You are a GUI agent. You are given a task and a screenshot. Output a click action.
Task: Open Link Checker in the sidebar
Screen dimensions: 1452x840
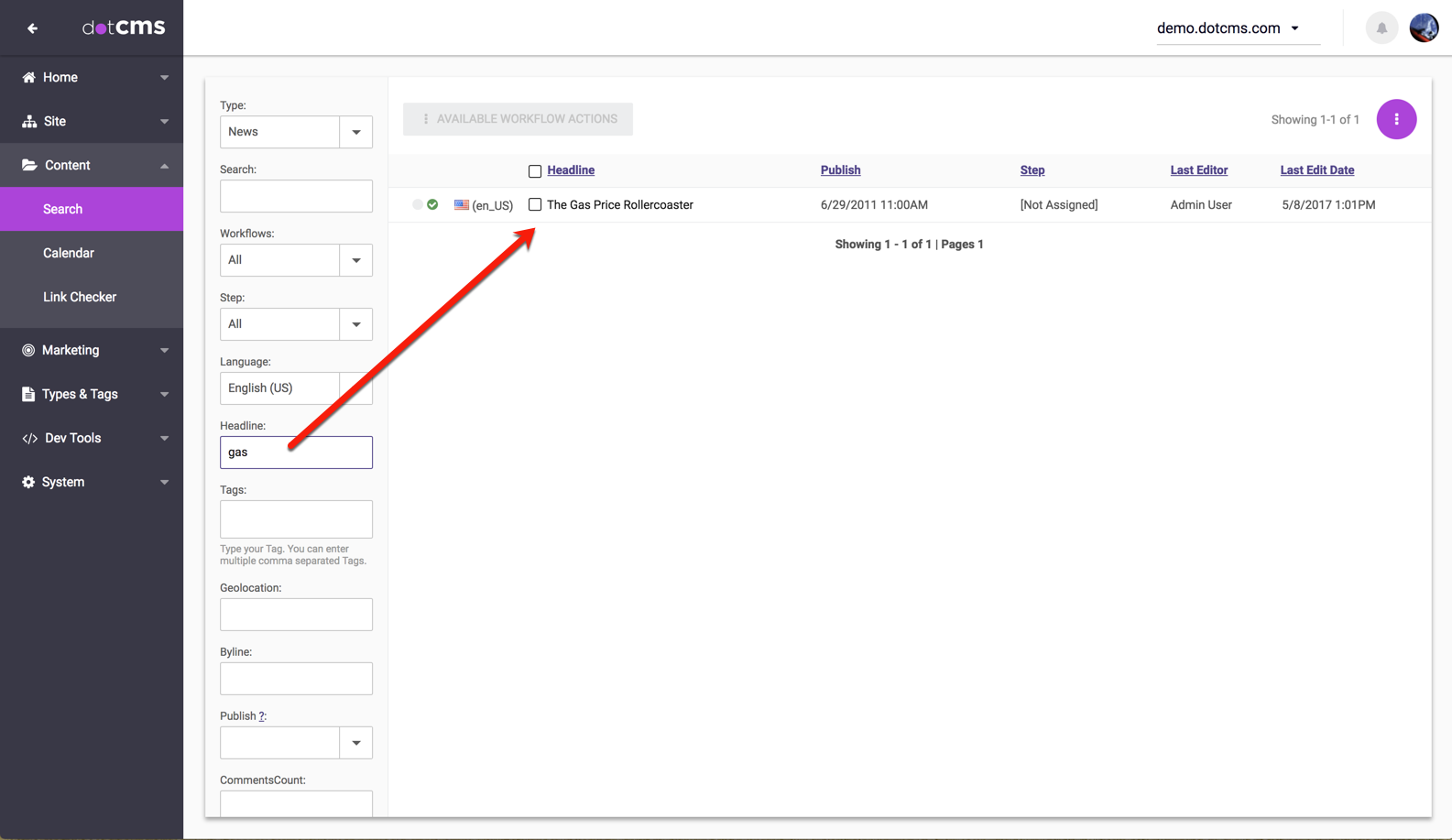[x=80, y=297]
